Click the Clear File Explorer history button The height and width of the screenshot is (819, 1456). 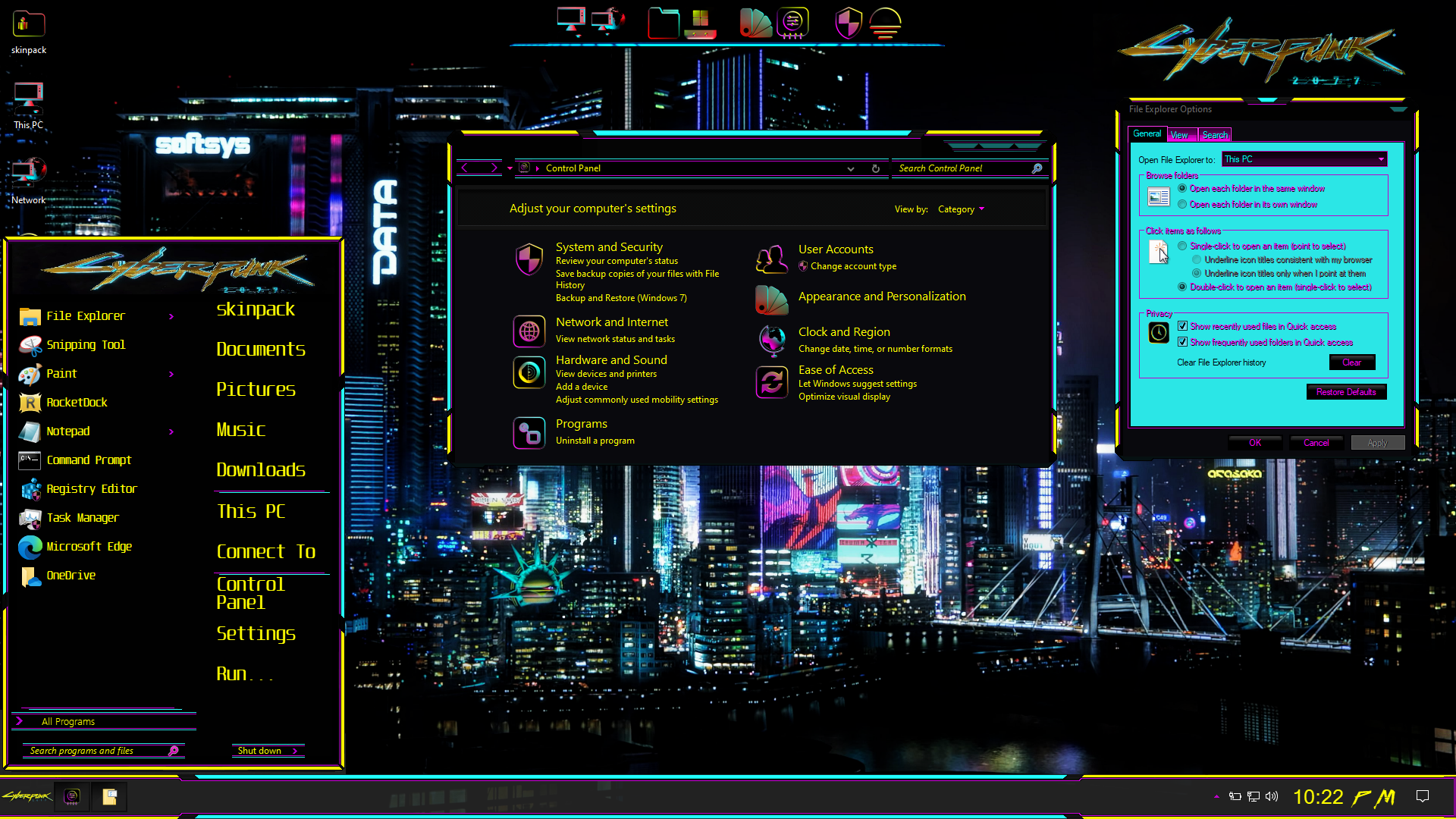1352,362
